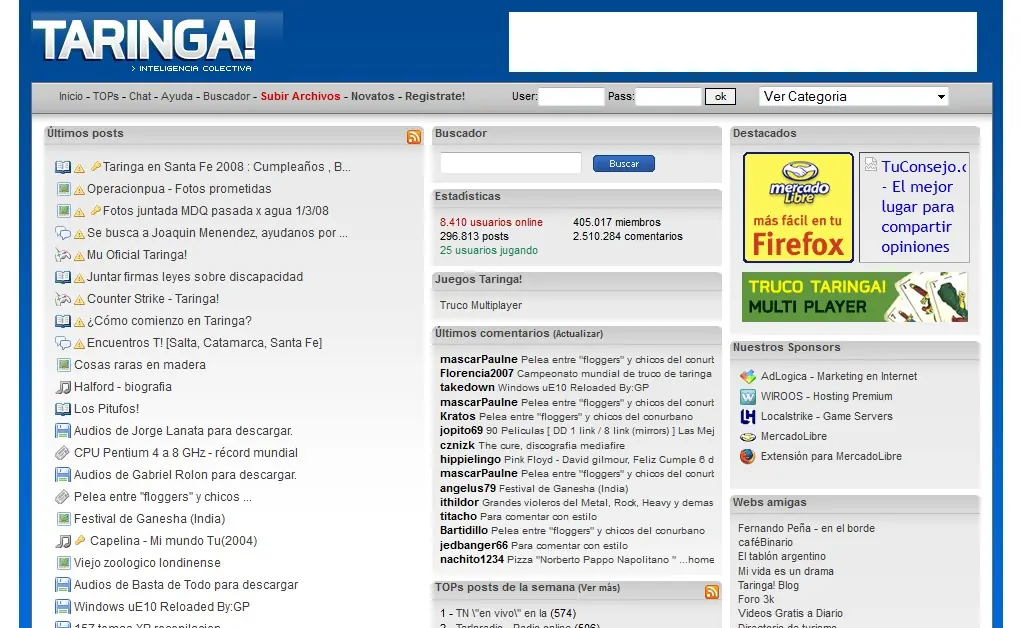Click the image icon beside Festival de Ganesha
This screenshot has height=628, width=1021.
coord(63,519)
